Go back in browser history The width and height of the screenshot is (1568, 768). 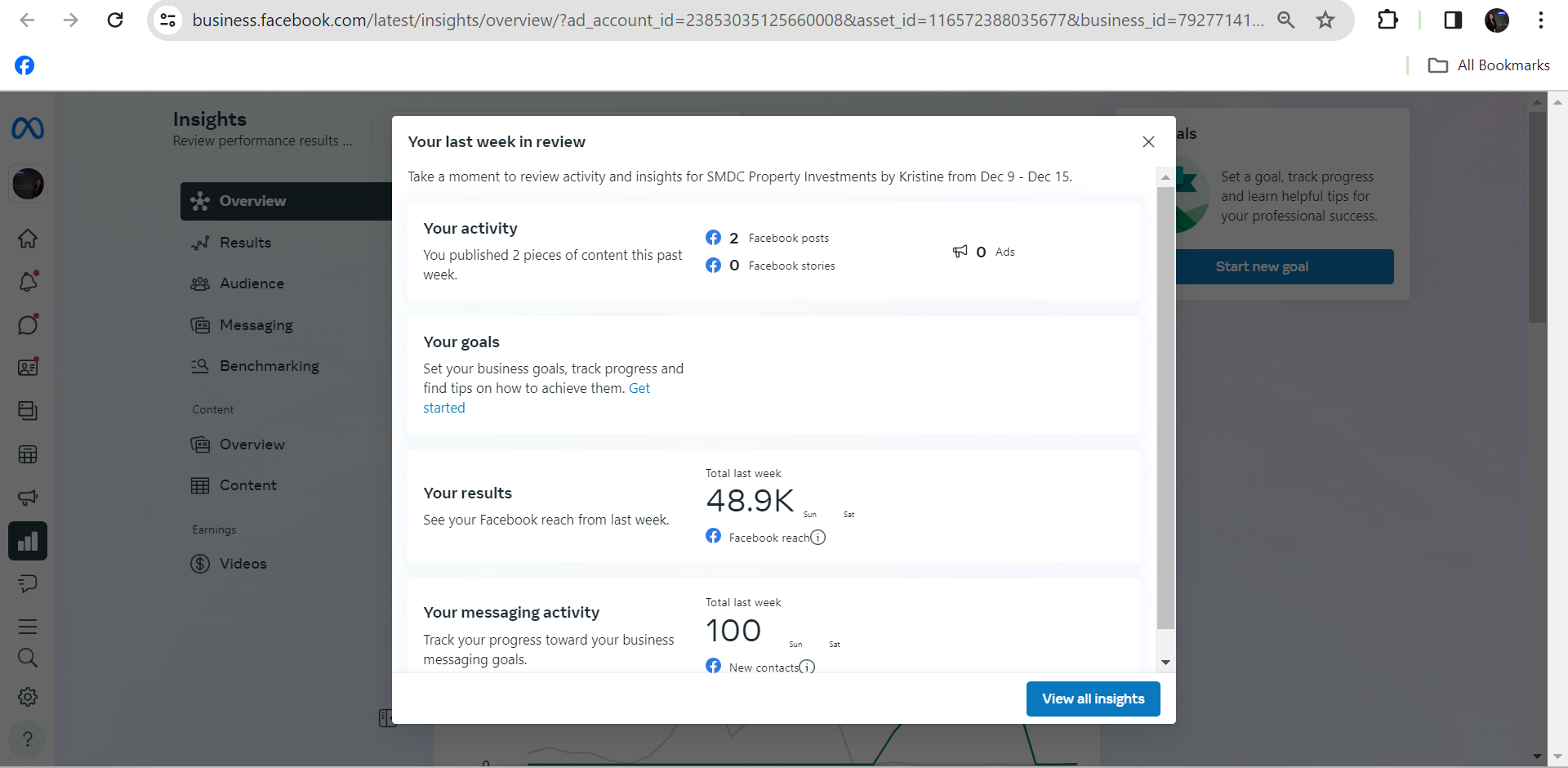(27, 20)
